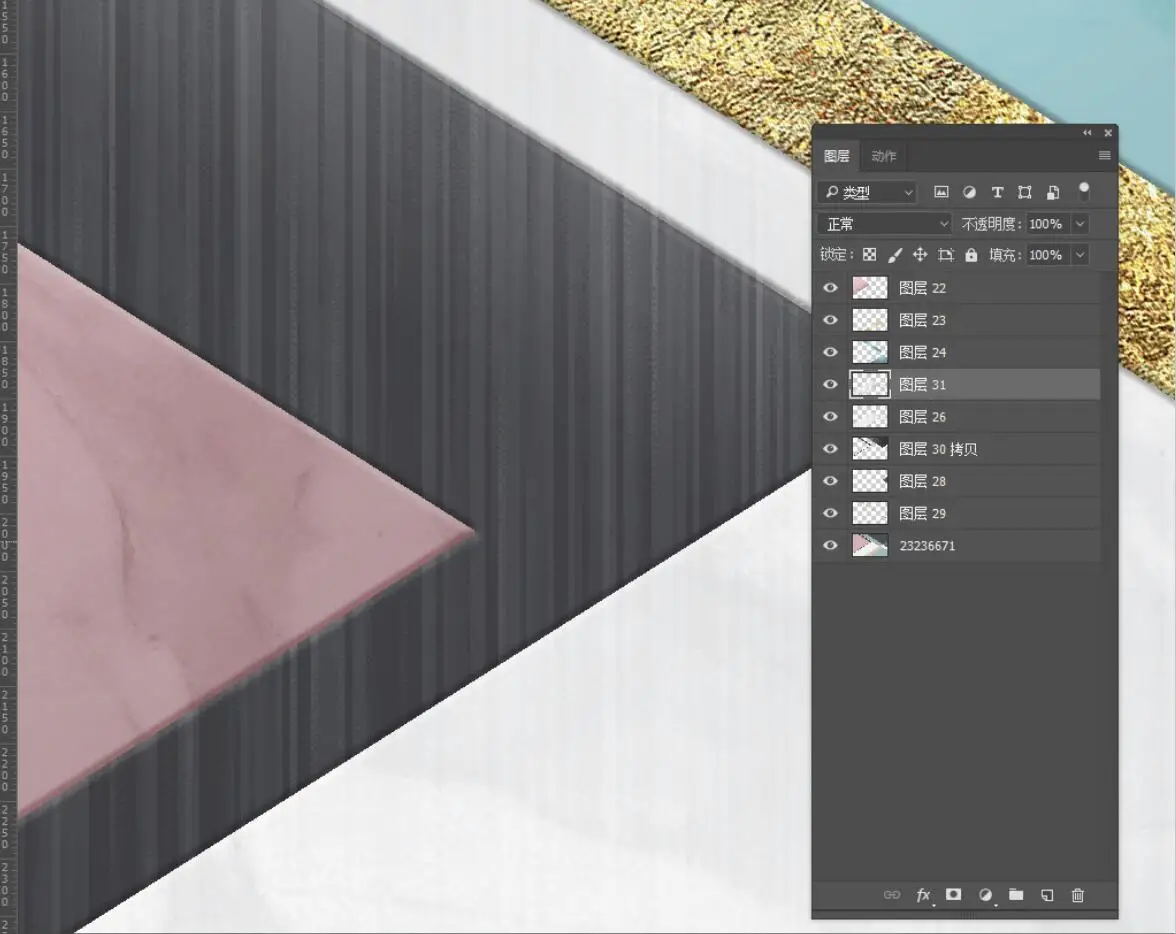The image size is (1176, 934).
Task: Filter layers by smart object icon
Action: 1053,192
